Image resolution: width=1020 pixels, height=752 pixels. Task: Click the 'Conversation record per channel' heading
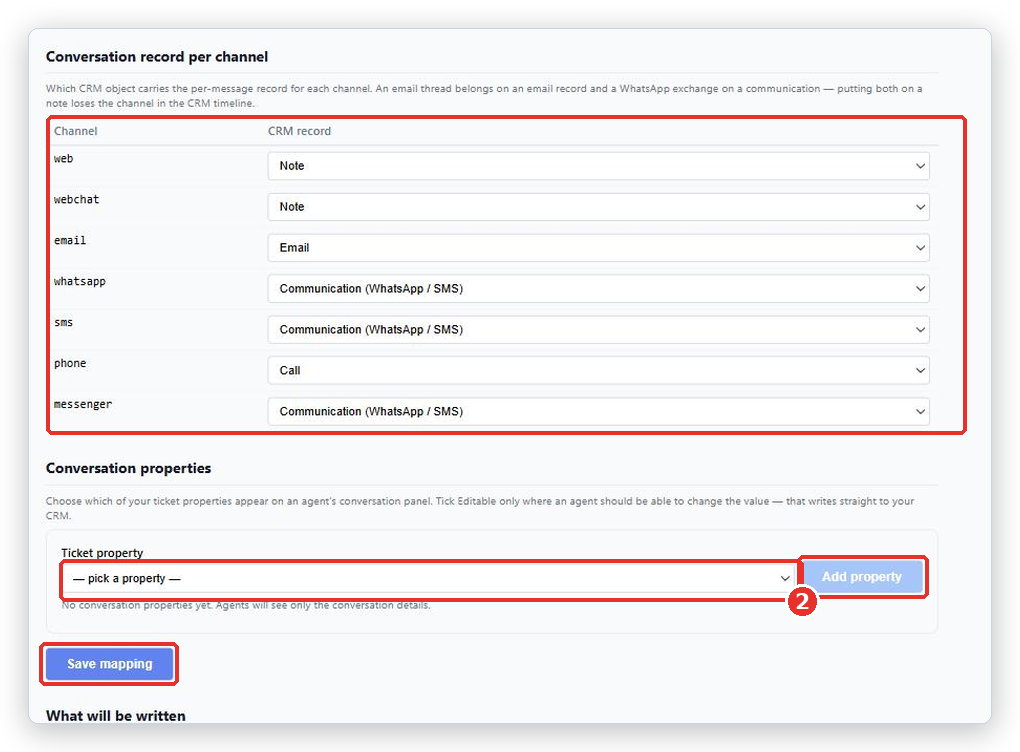click(157, 57)
